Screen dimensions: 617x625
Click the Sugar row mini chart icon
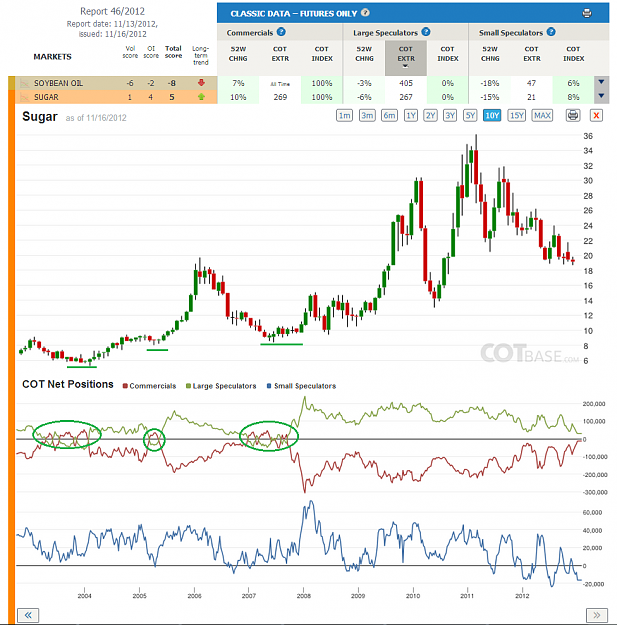click(24, 97)
